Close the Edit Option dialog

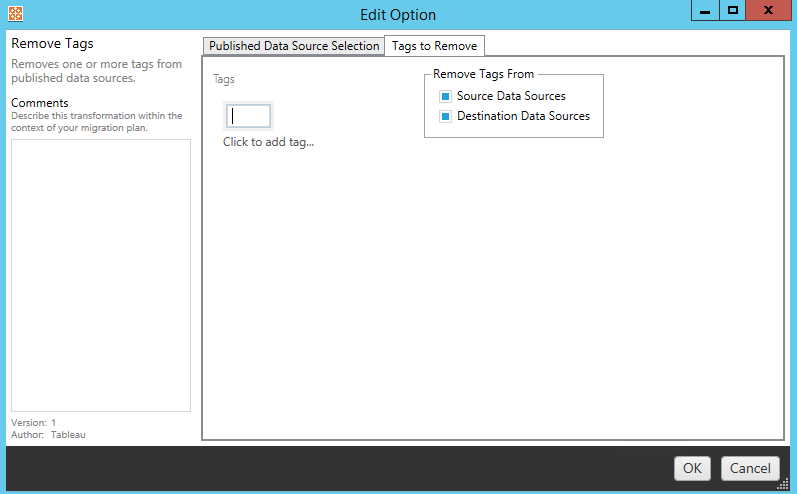pyautogui.click(x=767, y=11)
